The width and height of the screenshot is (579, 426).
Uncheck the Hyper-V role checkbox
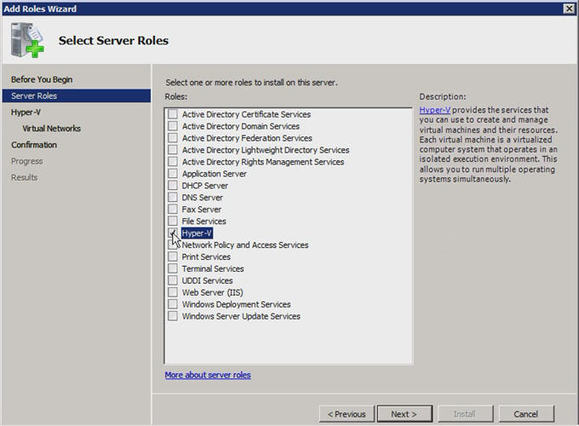click(172, 233)
